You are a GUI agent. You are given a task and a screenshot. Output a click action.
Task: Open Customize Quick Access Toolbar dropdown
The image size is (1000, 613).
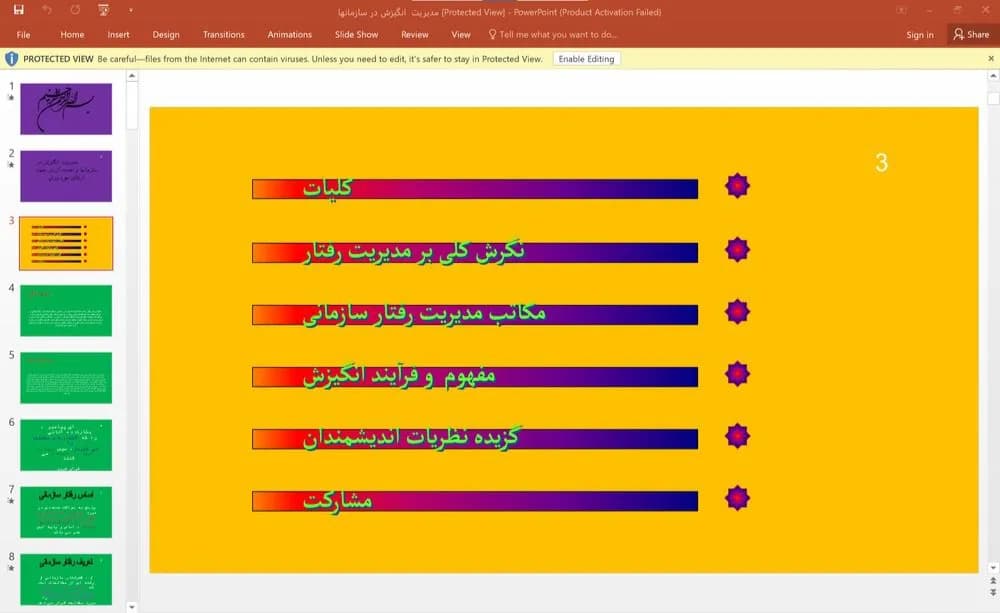(x=131, y=10)
